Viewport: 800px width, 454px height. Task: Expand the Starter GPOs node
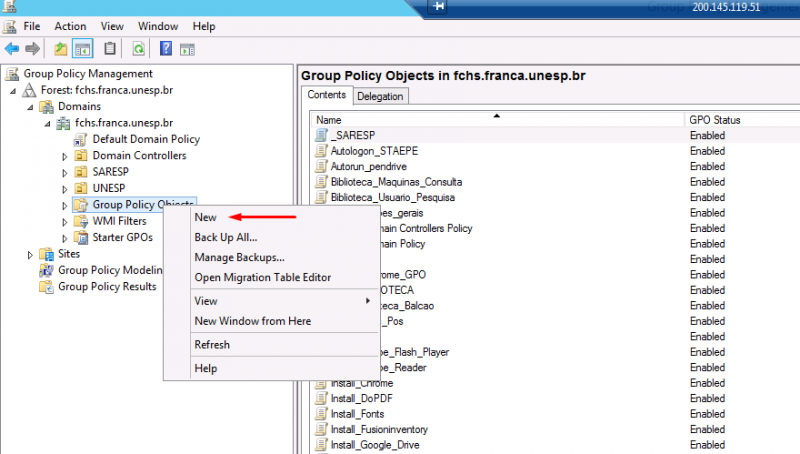tap(65, 238)
